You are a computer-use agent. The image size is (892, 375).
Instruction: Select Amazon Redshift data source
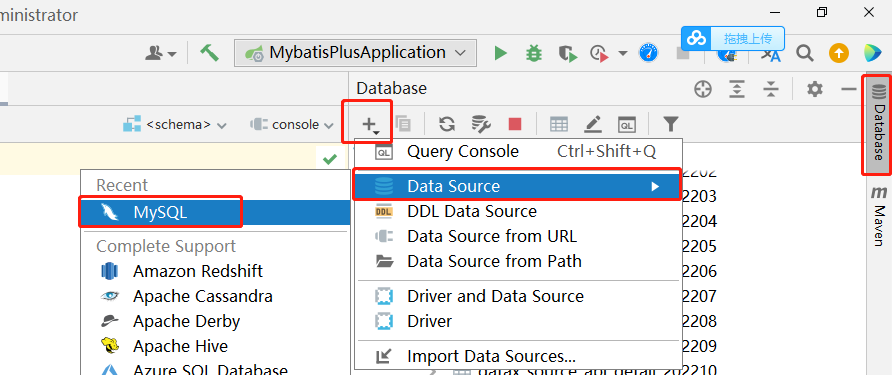point(216,271)
